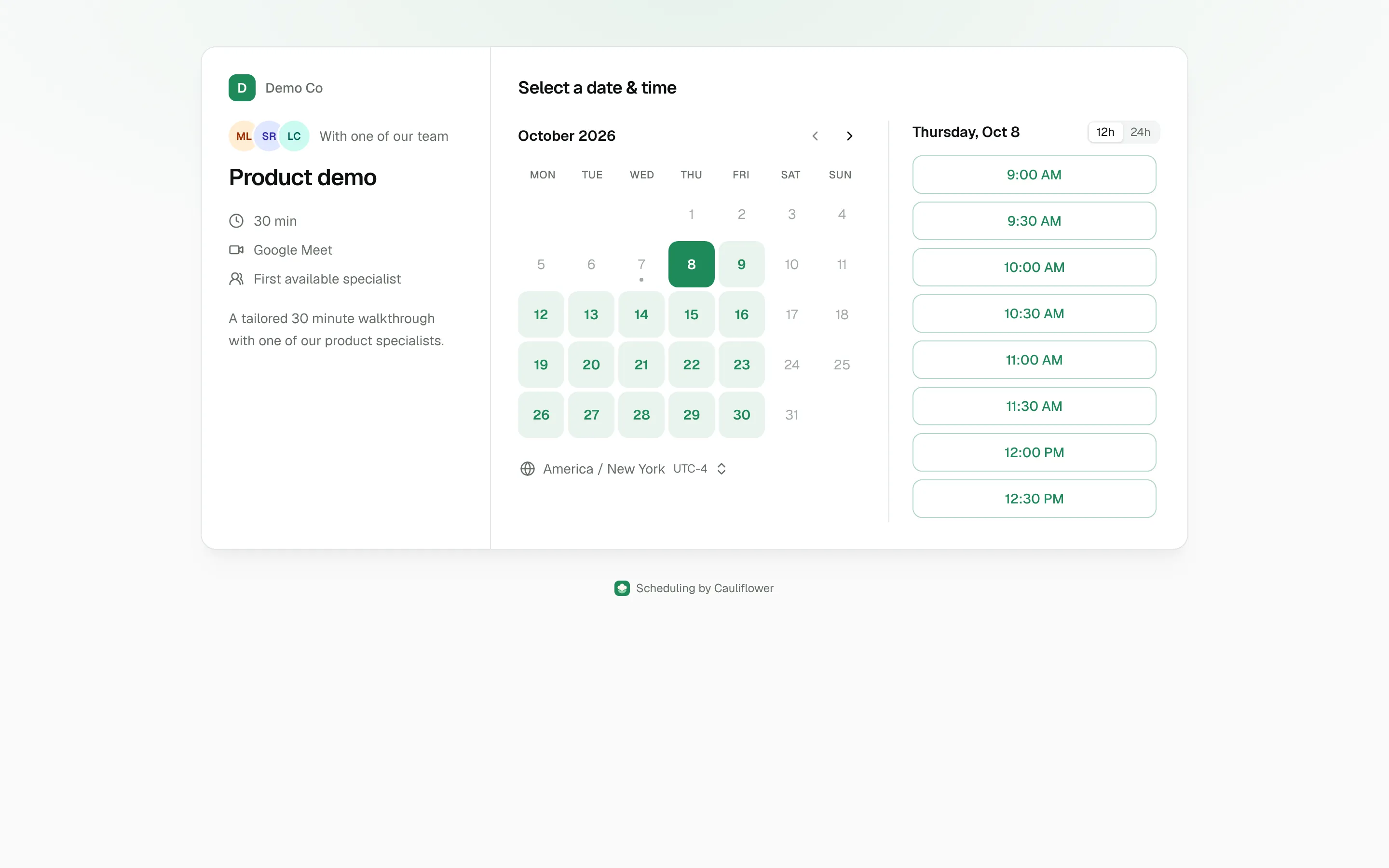This screenshot has width=1389, height=868.
Task: Choose October 15 as the date
Action: (691, 314)
